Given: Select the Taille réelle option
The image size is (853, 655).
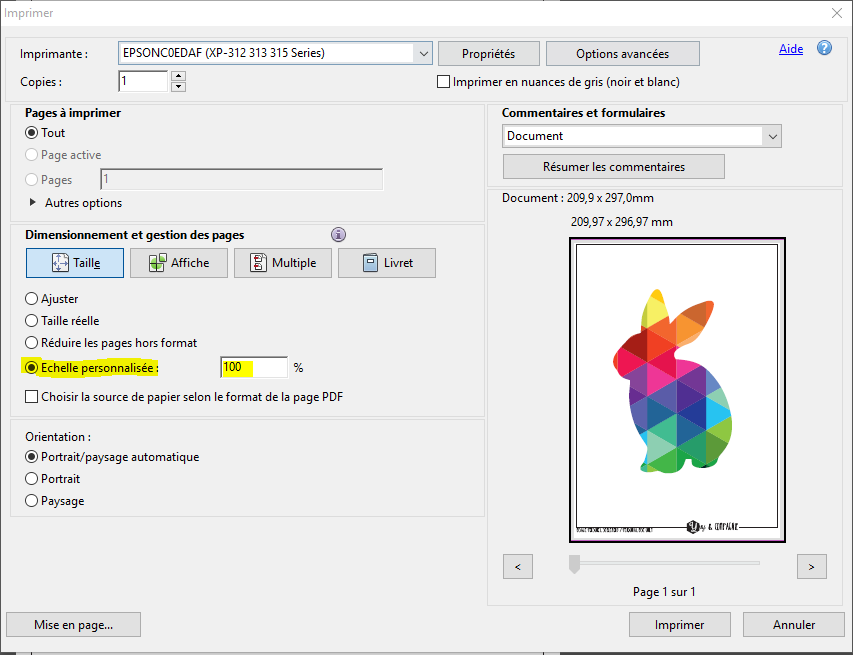Looking at the screenshot, I should [x=32, y=321].
